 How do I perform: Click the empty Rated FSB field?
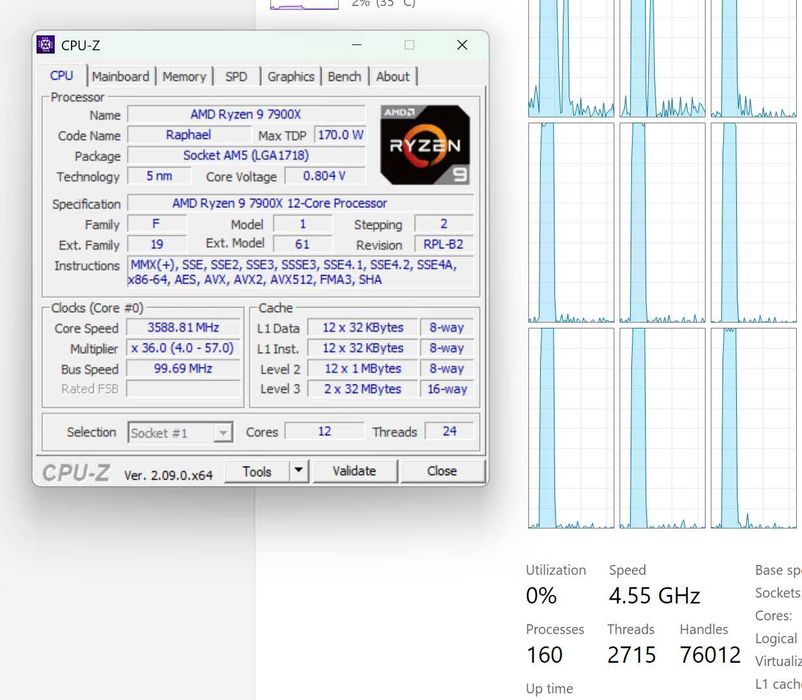(x=183, y=389)
